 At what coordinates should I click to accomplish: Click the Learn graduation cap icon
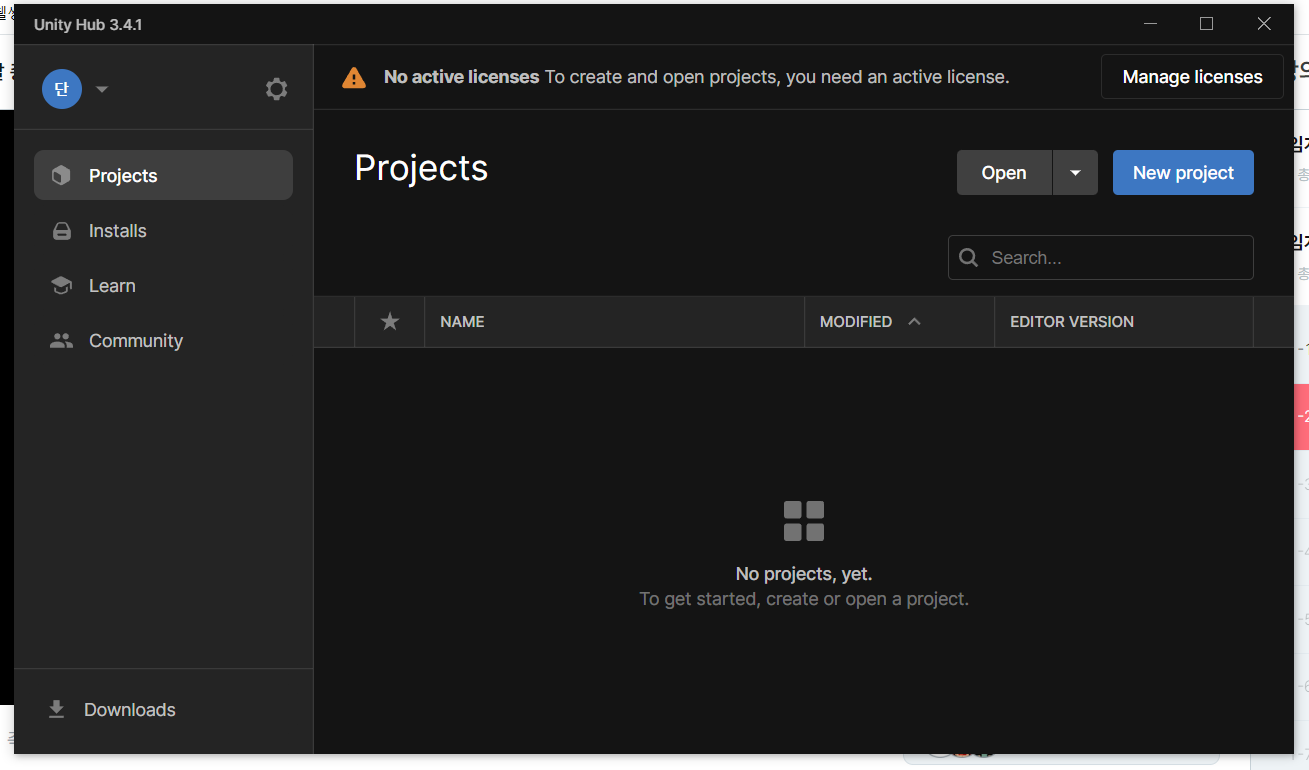62,286
